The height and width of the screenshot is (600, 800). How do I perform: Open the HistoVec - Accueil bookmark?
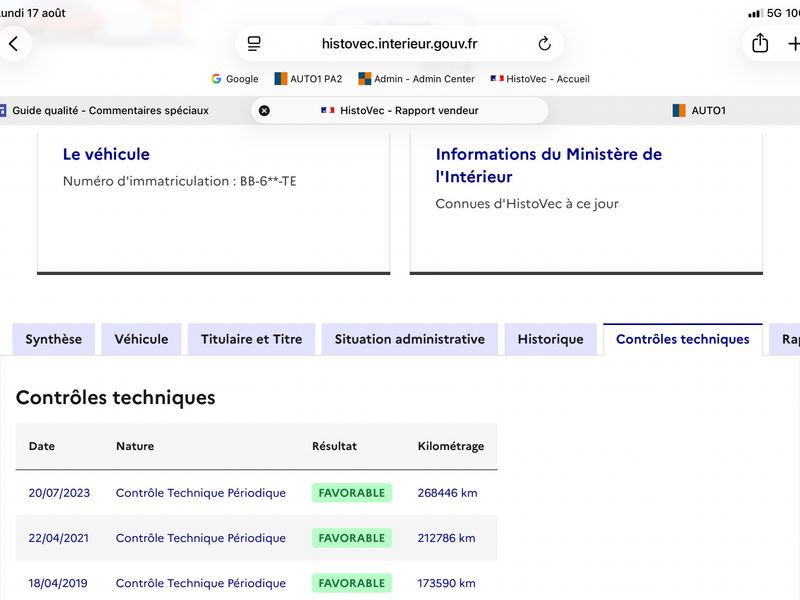(x=540, y=79)
